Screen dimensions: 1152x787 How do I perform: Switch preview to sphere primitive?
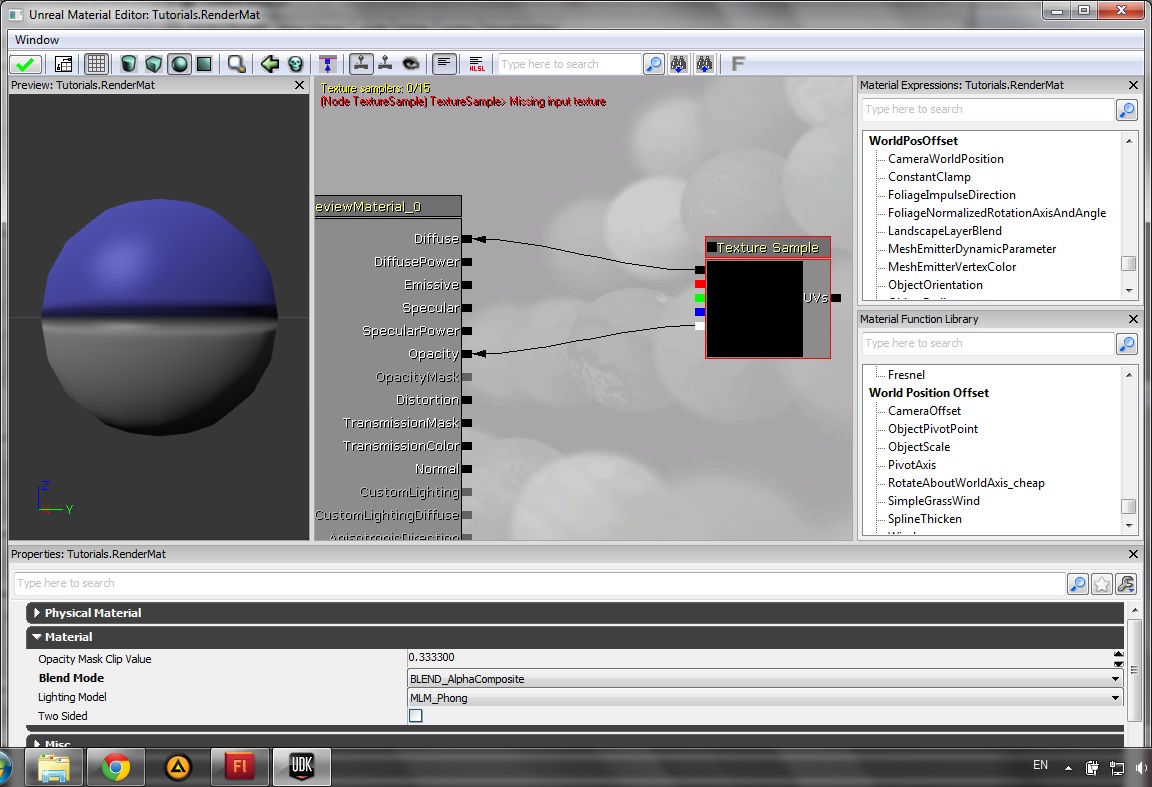[x=179, y=64]
